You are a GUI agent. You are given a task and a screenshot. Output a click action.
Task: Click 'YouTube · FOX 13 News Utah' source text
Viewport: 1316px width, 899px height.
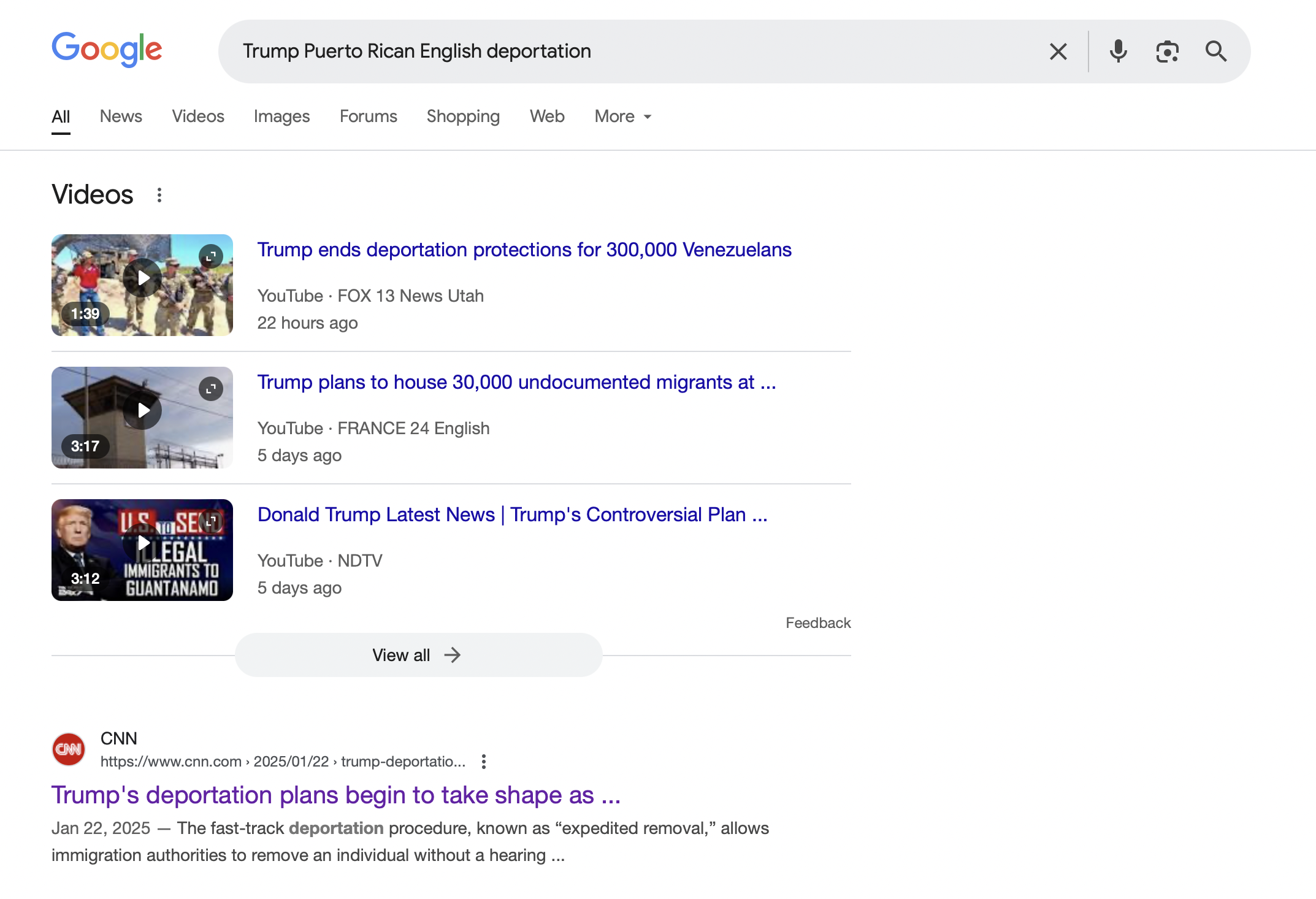(370, 296)
